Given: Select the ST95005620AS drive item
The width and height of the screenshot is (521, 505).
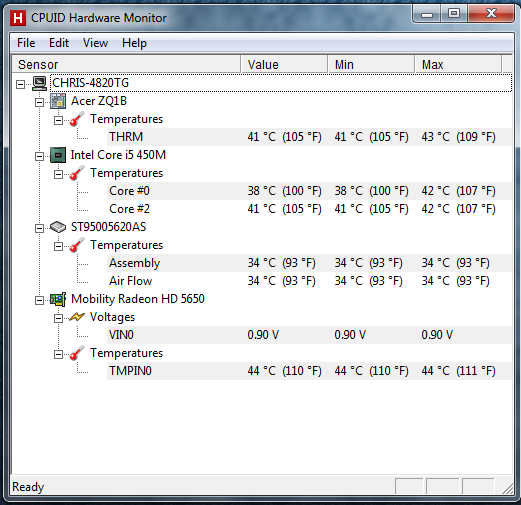Looking at the screenshot, I should click(x=109, y=227).
